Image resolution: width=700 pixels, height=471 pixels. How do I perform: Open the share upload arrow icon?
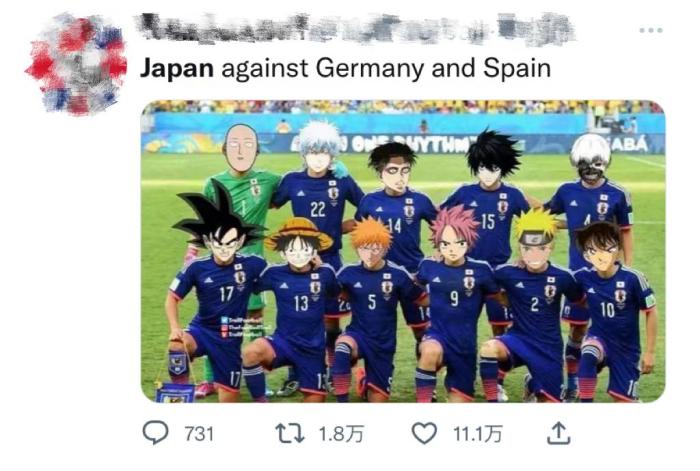pyautogui.click(x=558, y=433)
